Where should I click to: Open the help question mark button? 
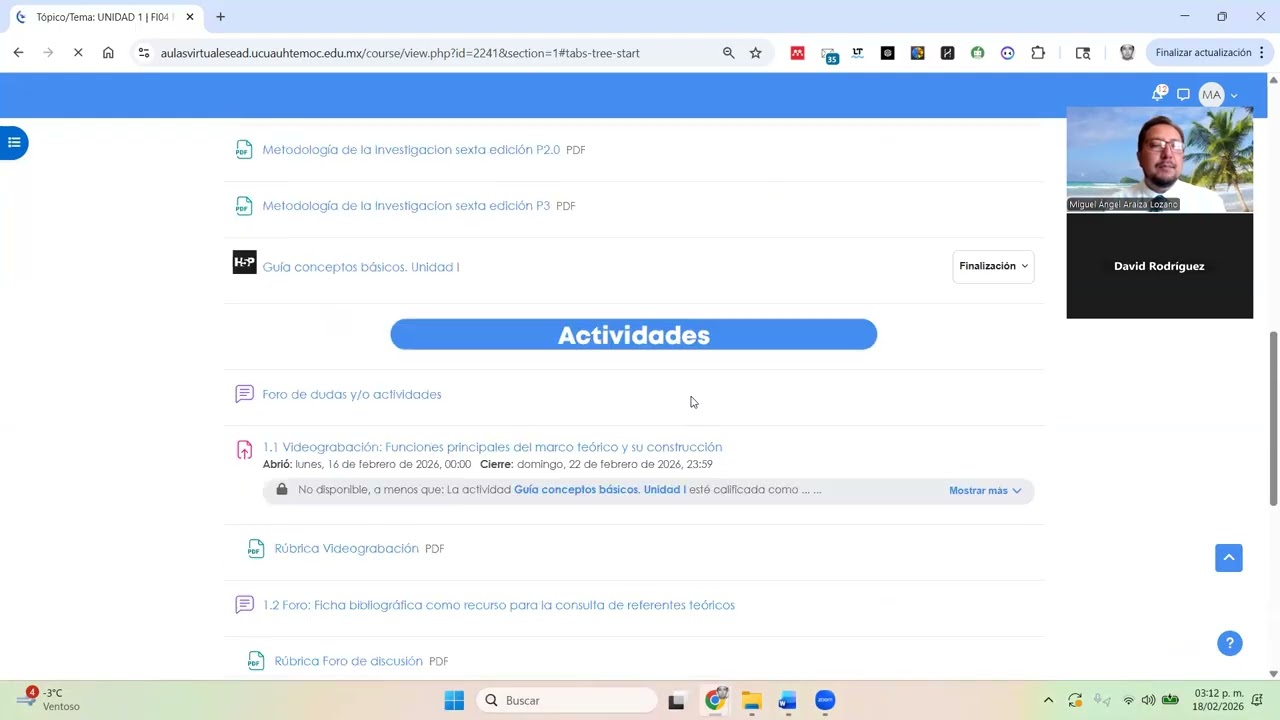1230,643
